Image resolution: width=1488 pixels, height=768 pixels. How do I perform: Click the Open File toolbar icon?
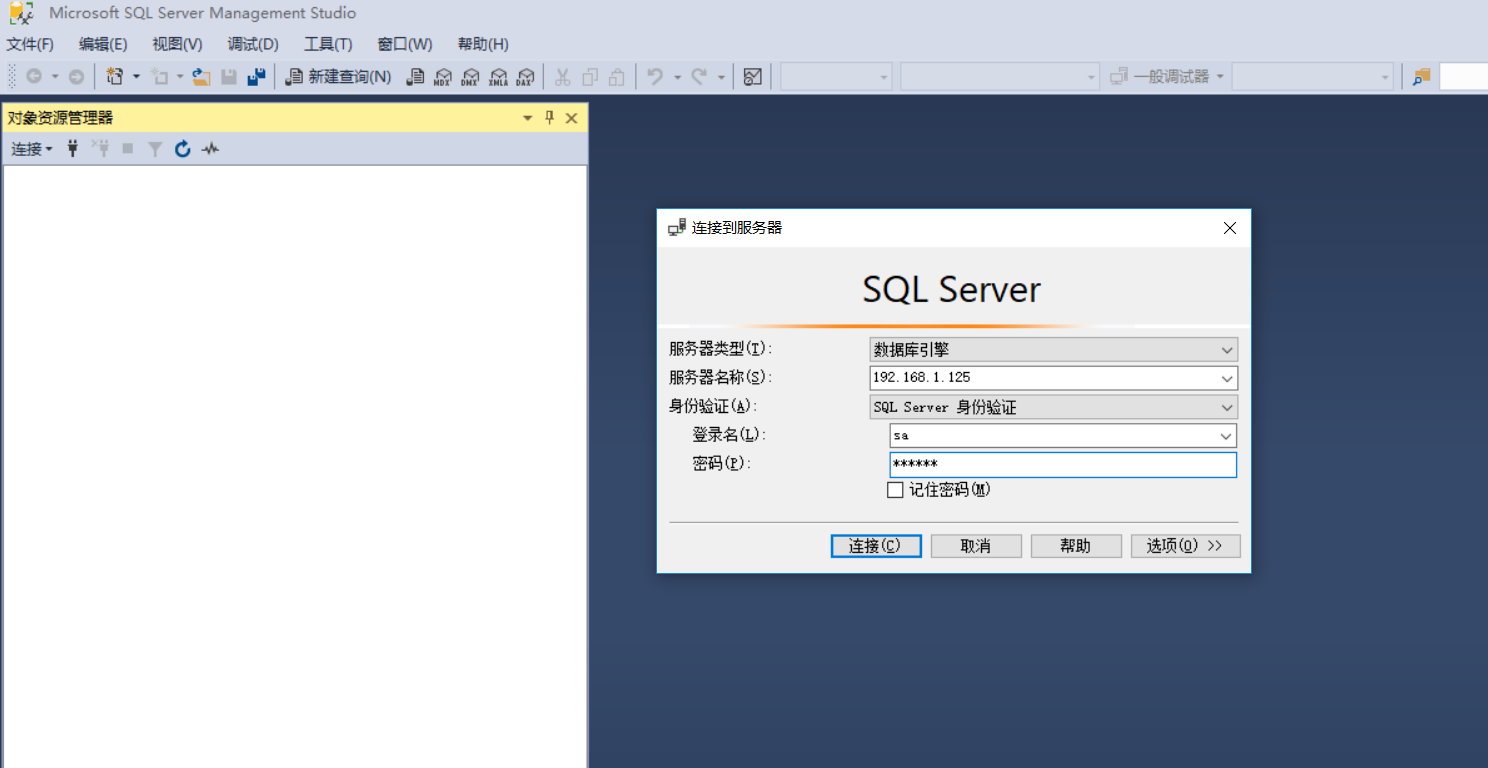[199, 76]
